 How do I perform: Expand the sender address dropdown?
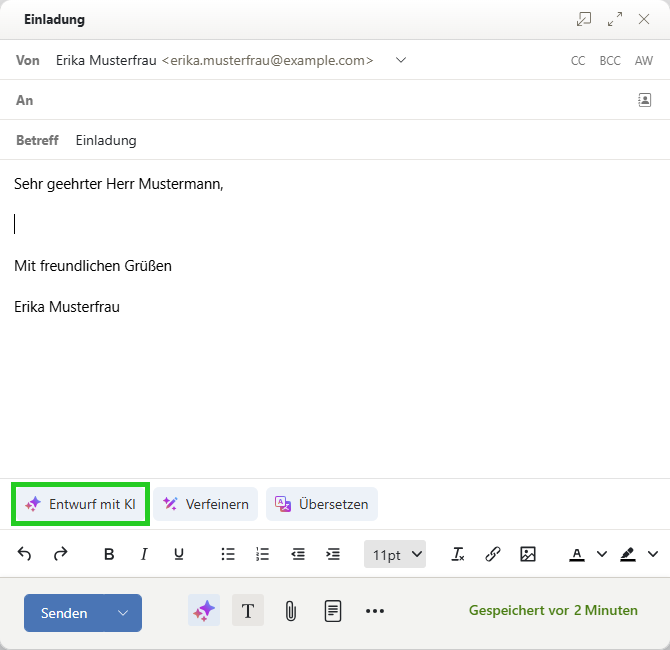tap(400, 60)
